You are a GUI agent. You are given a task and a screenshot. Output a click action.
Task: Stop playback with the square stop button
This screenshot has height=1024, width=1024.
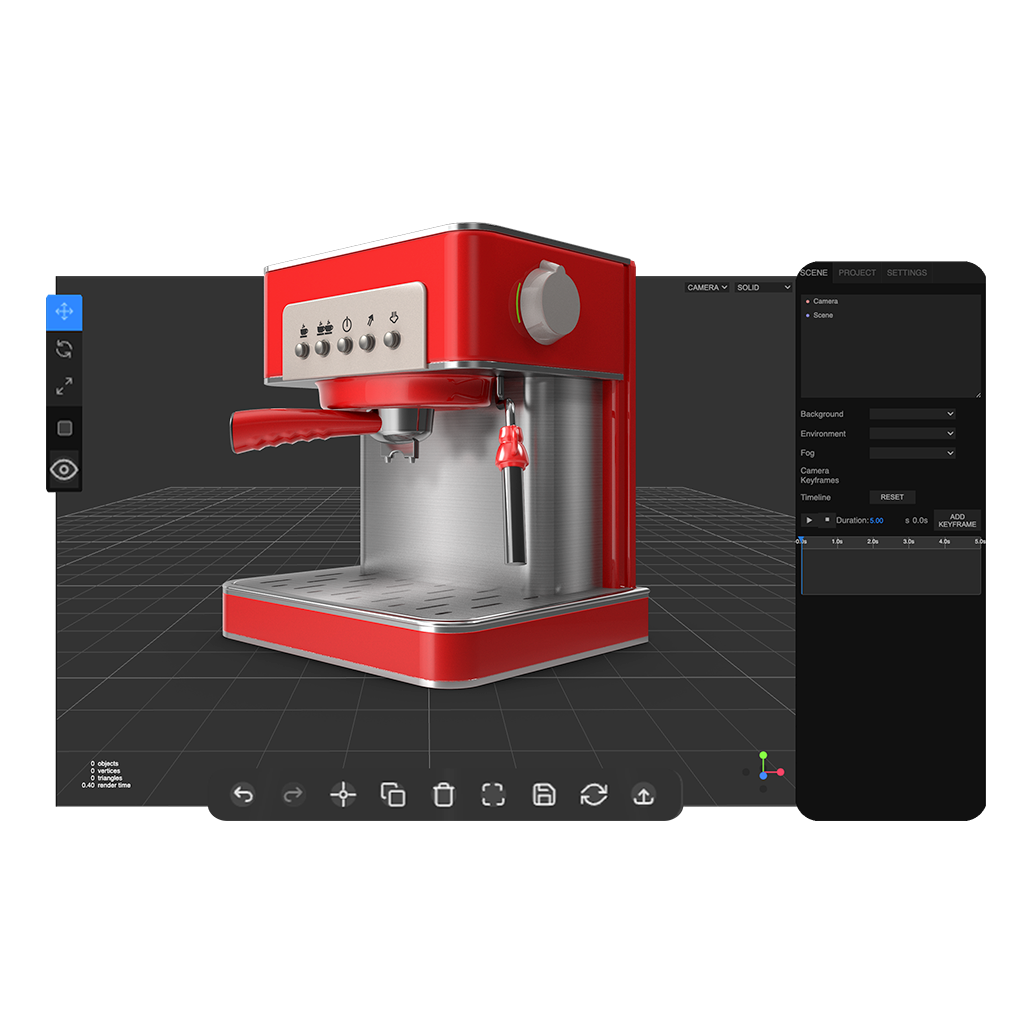click(828, 520)
